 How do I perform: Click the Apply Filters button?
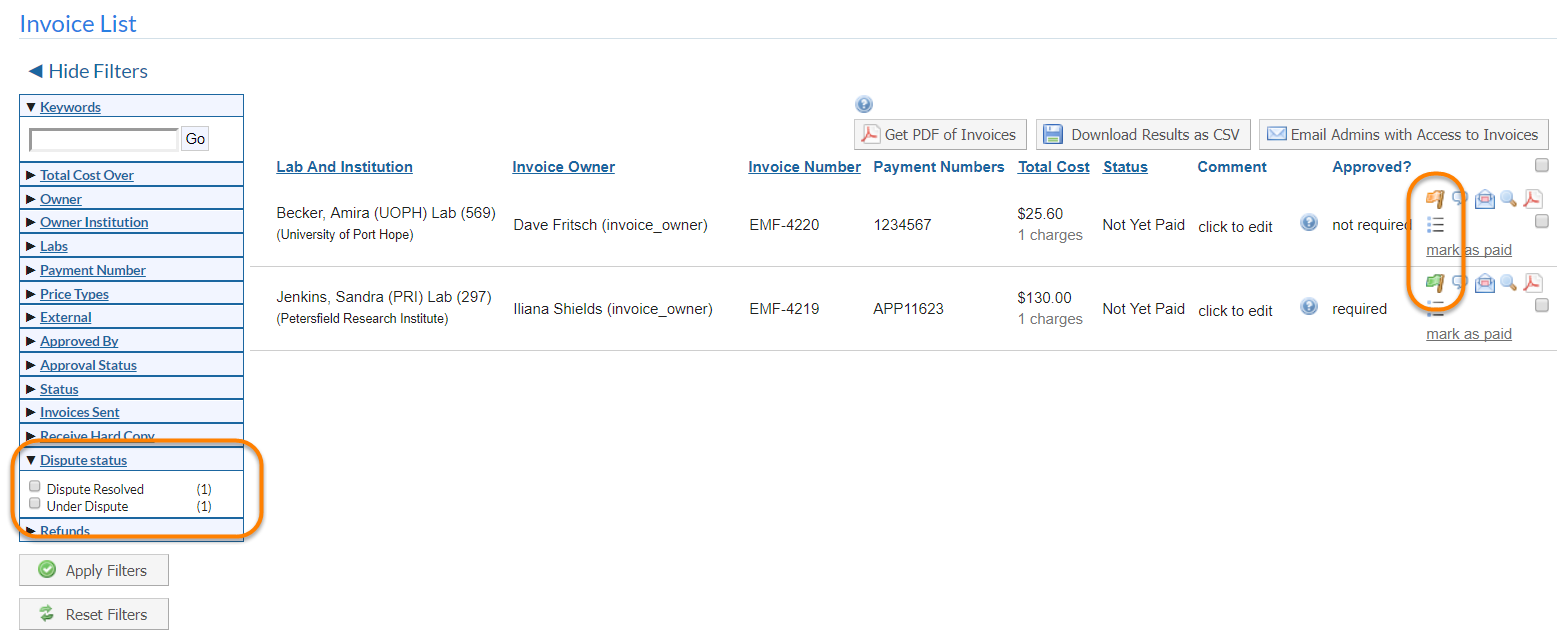click(x=94, y=570)
